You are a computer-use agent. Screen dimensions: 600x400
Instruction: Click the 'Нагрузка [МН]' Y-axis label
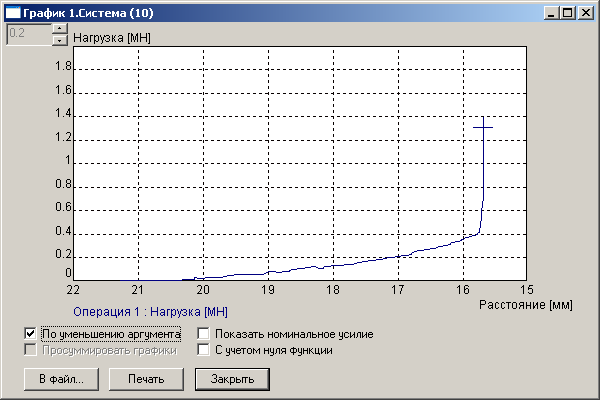(112, 36)
